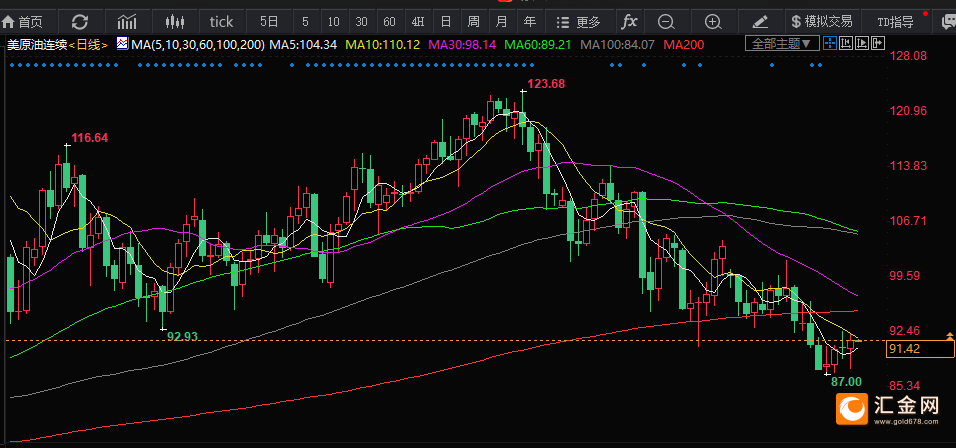Click the 92.93 low price marker
The image size is (956, 448).
click(183, 336)
